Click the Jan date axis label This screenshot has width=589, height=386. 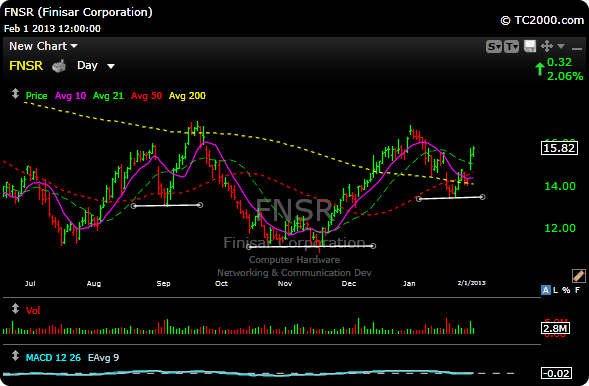409,283
